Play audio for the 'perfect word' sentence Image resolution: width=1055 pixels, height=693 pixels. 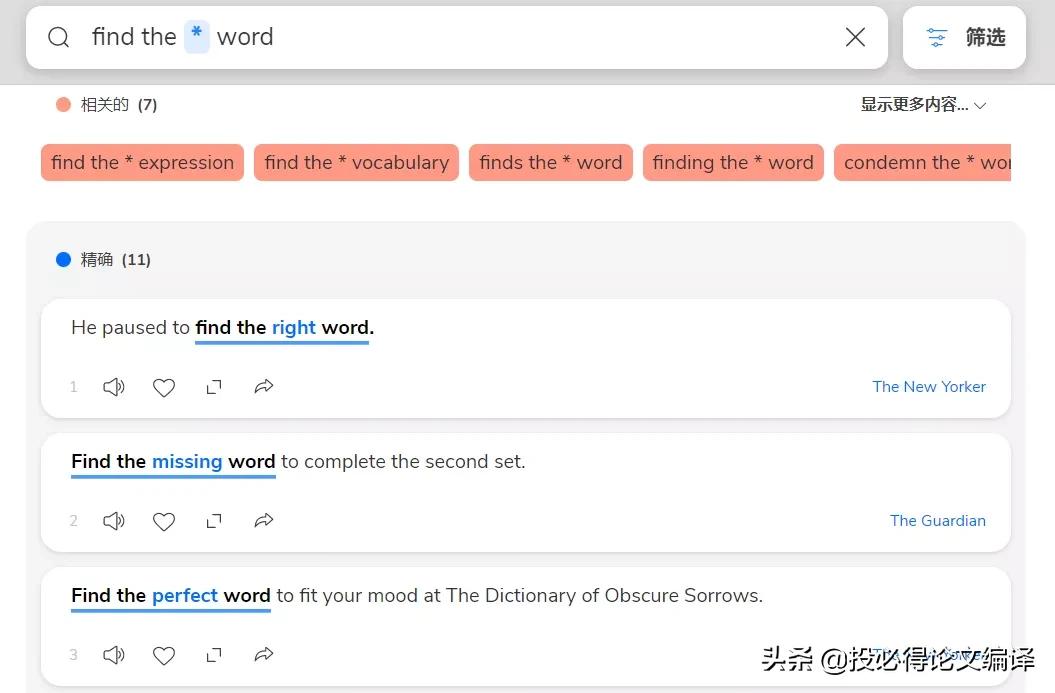[114, 655]
